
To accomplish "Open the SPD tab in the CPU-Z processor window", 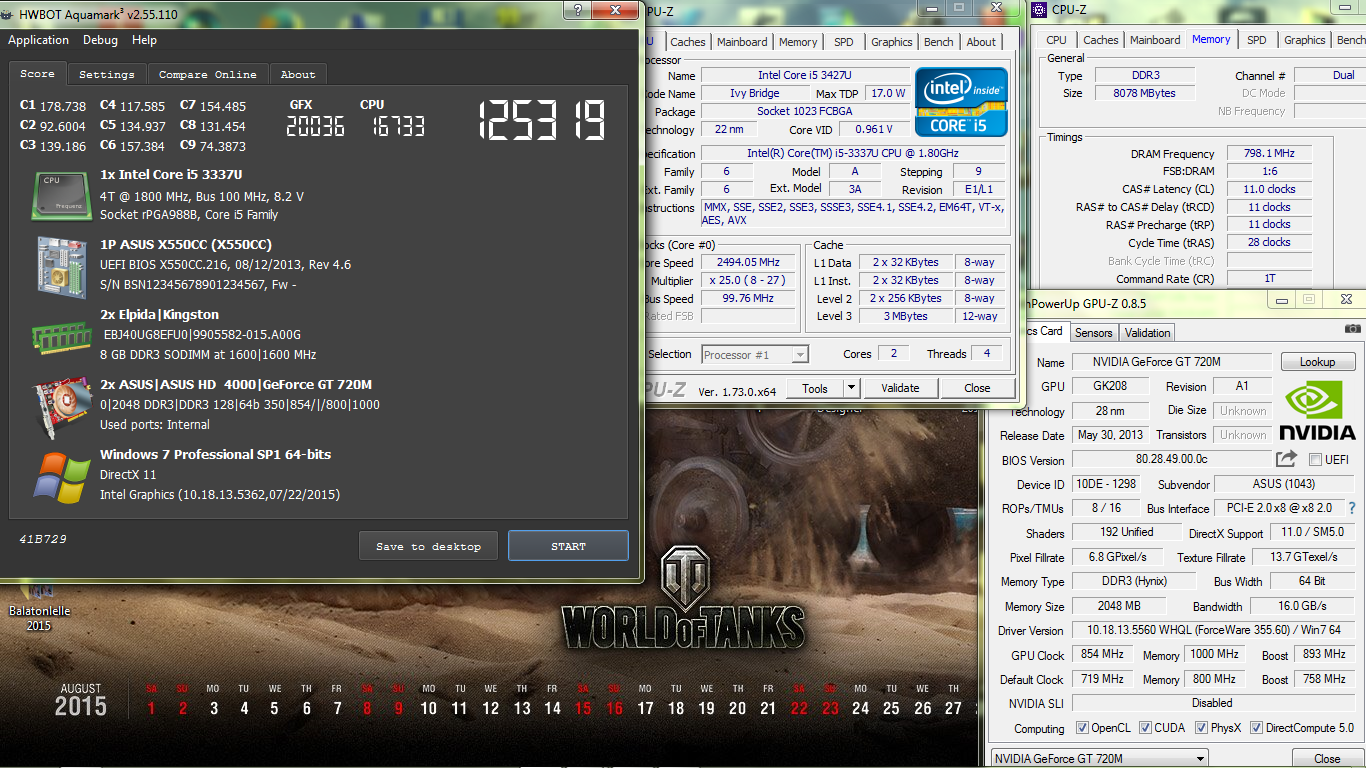I will point(844,42).
